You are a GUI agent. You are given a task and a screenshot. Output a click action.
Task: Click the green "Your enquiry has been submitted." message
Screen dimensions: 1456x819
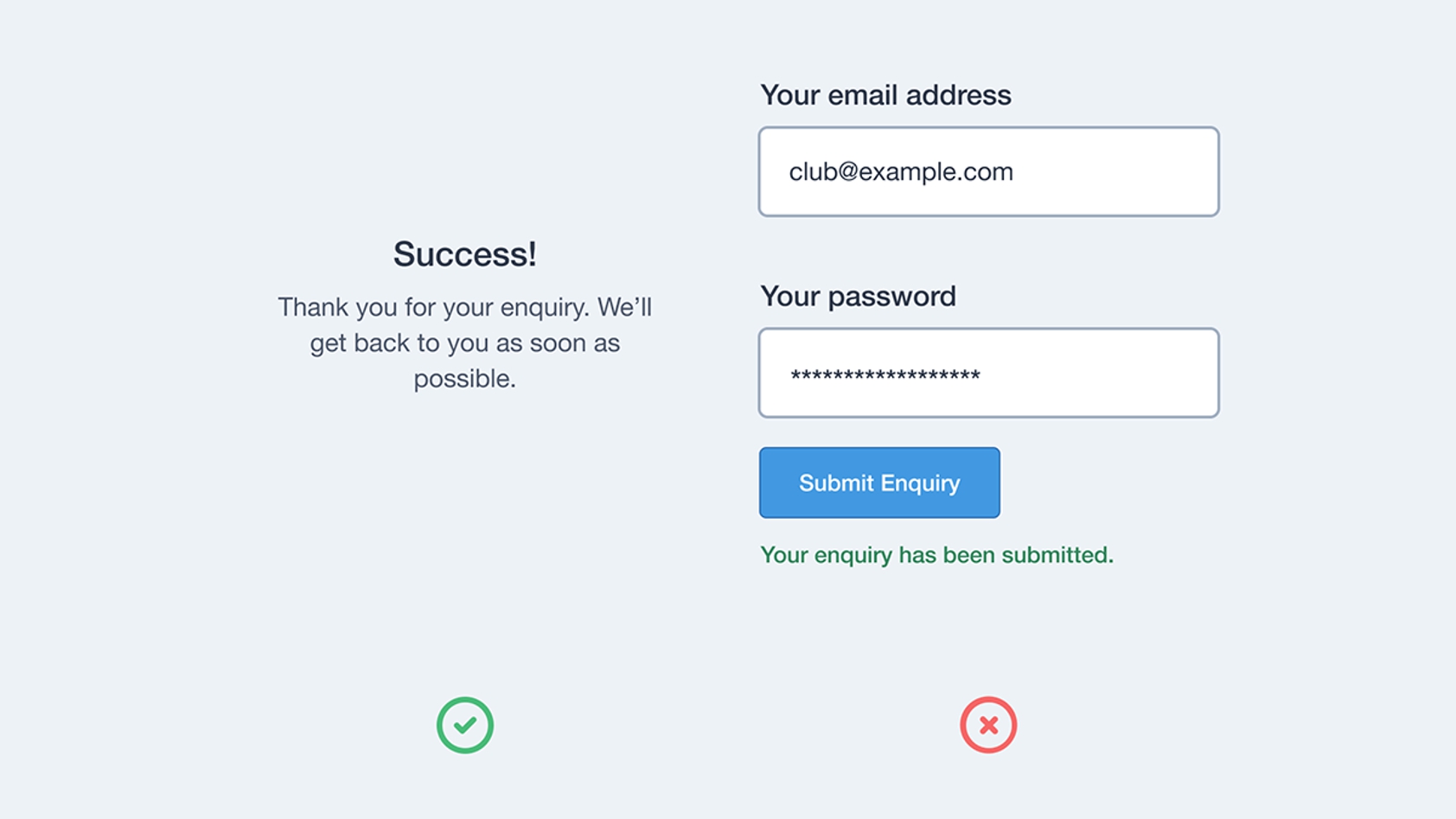tap(936, 554)
